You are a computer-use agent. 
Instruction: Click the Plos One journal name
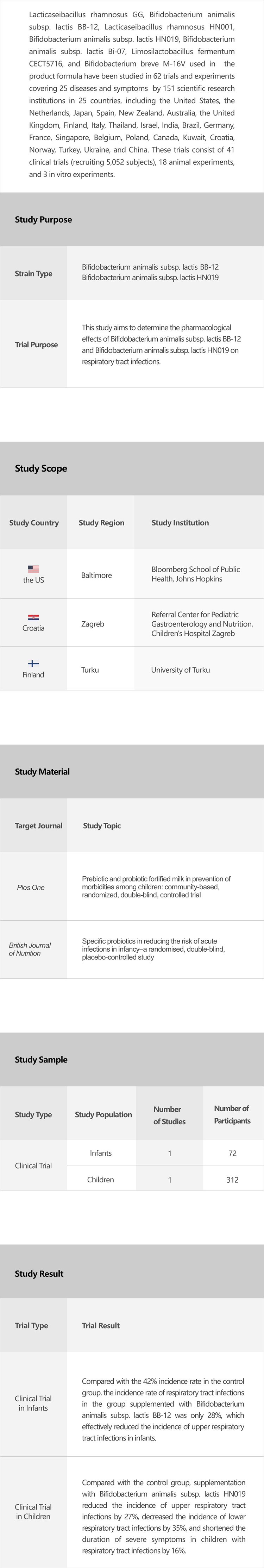(x=30, y=888)
